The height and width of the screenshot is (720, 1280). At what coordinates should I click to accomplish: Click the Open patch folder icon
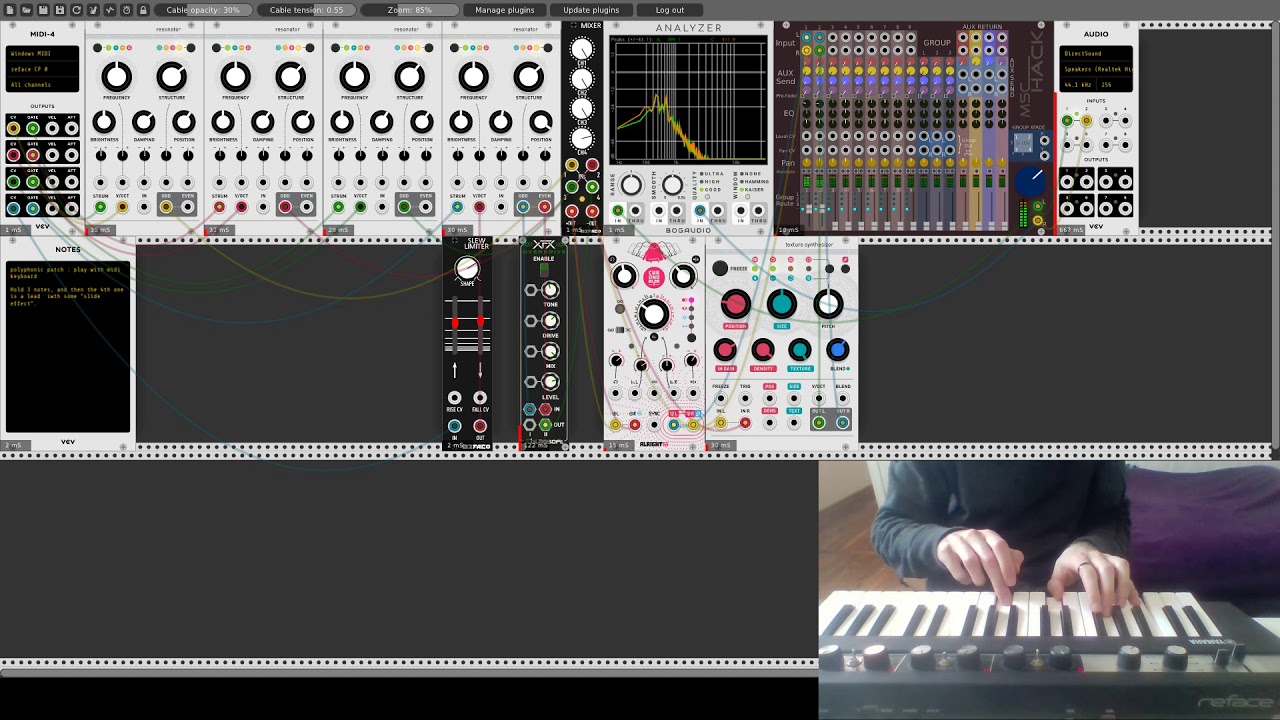click(x=26, y=10)
